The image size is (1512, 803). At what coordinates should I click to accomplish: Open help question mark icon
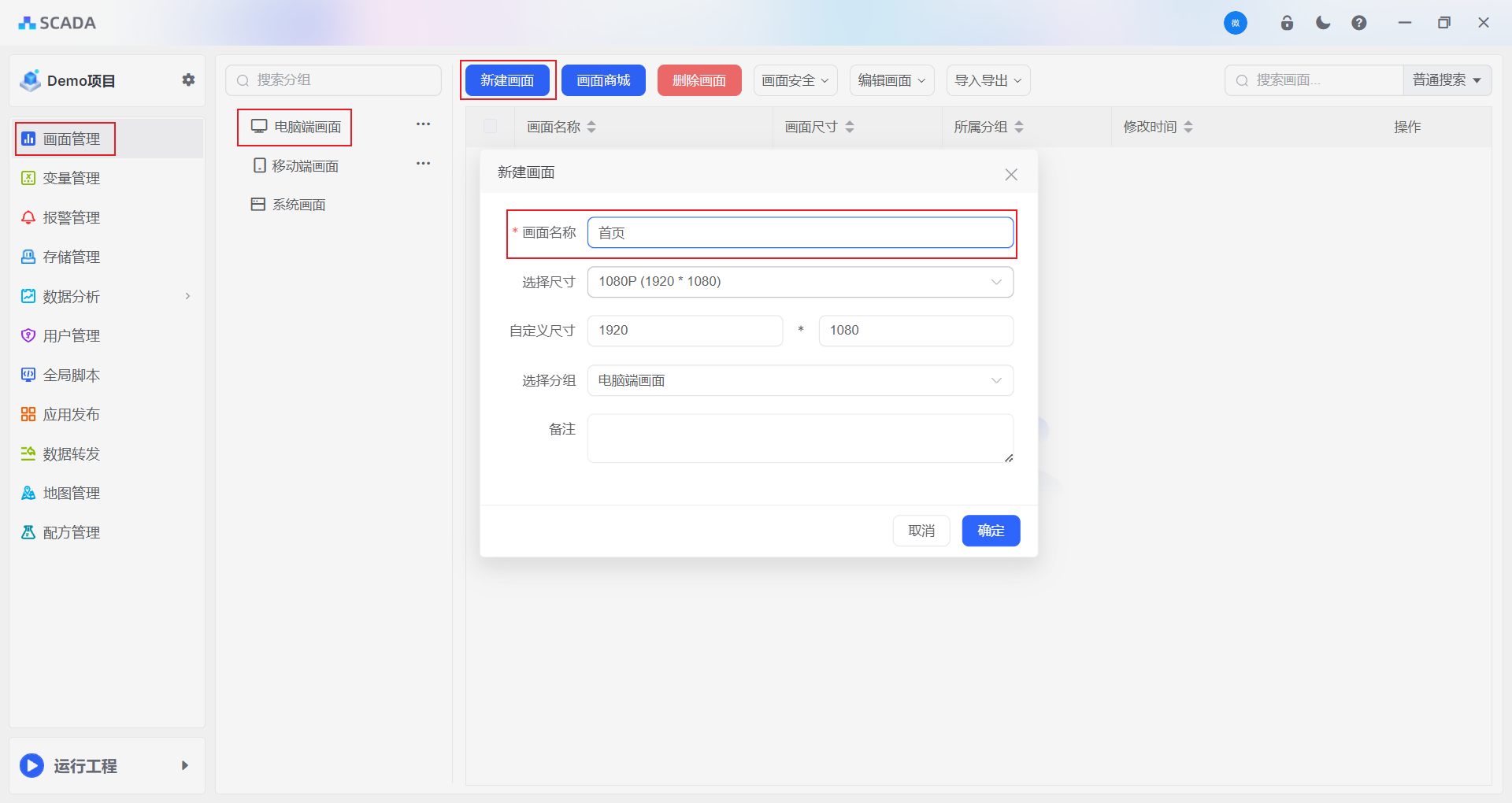click(1358, 23)
